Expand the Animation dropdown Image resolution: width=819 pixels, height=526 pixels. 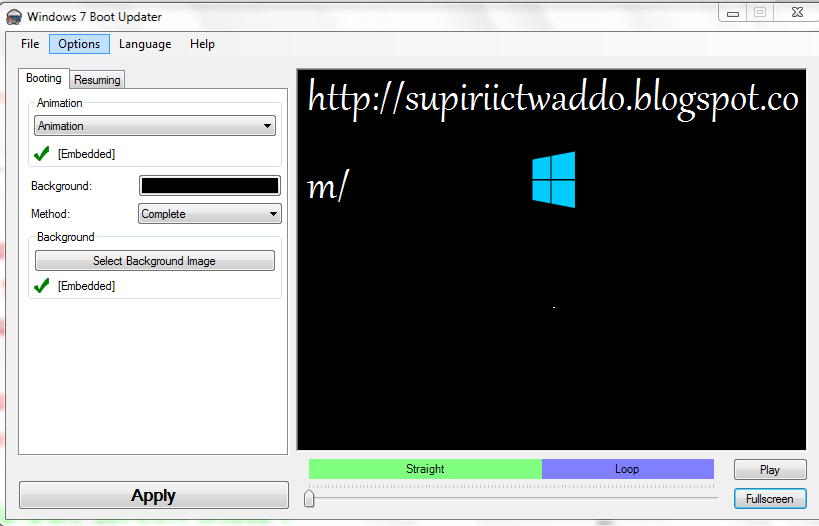click(155, 126)
